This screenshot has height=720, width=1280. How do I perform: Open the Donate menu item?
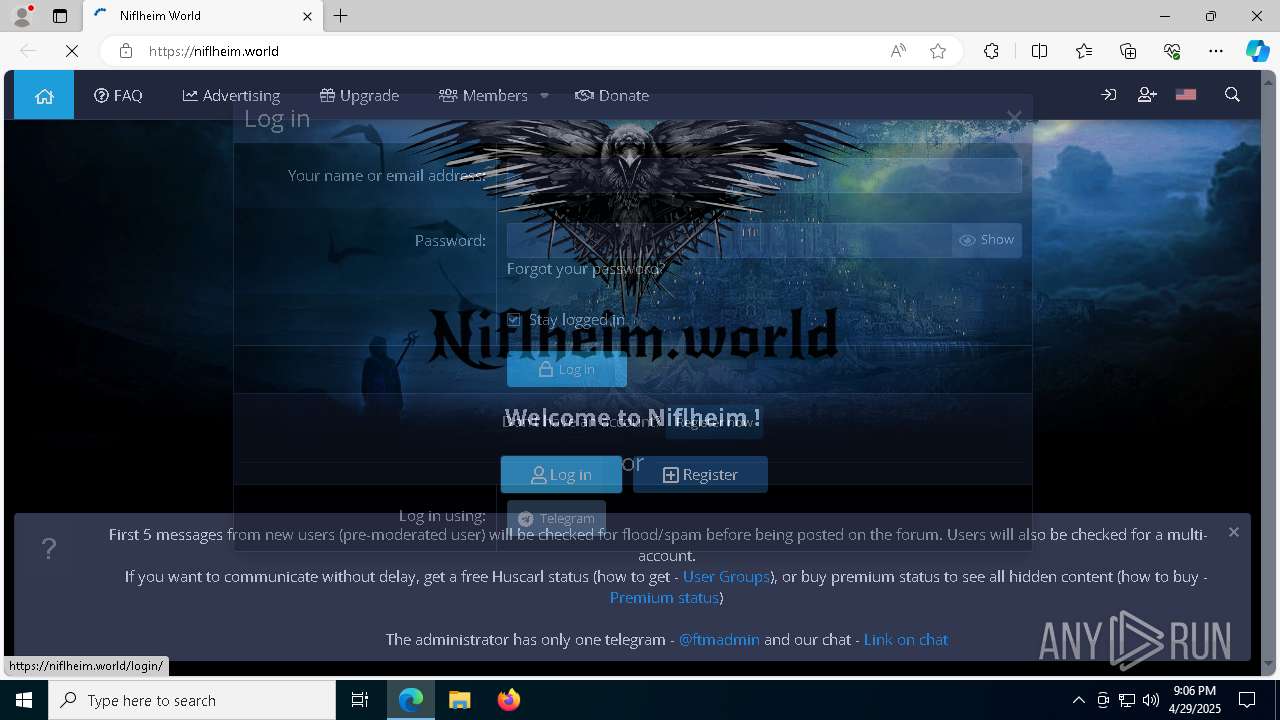[x=612, y=96]
